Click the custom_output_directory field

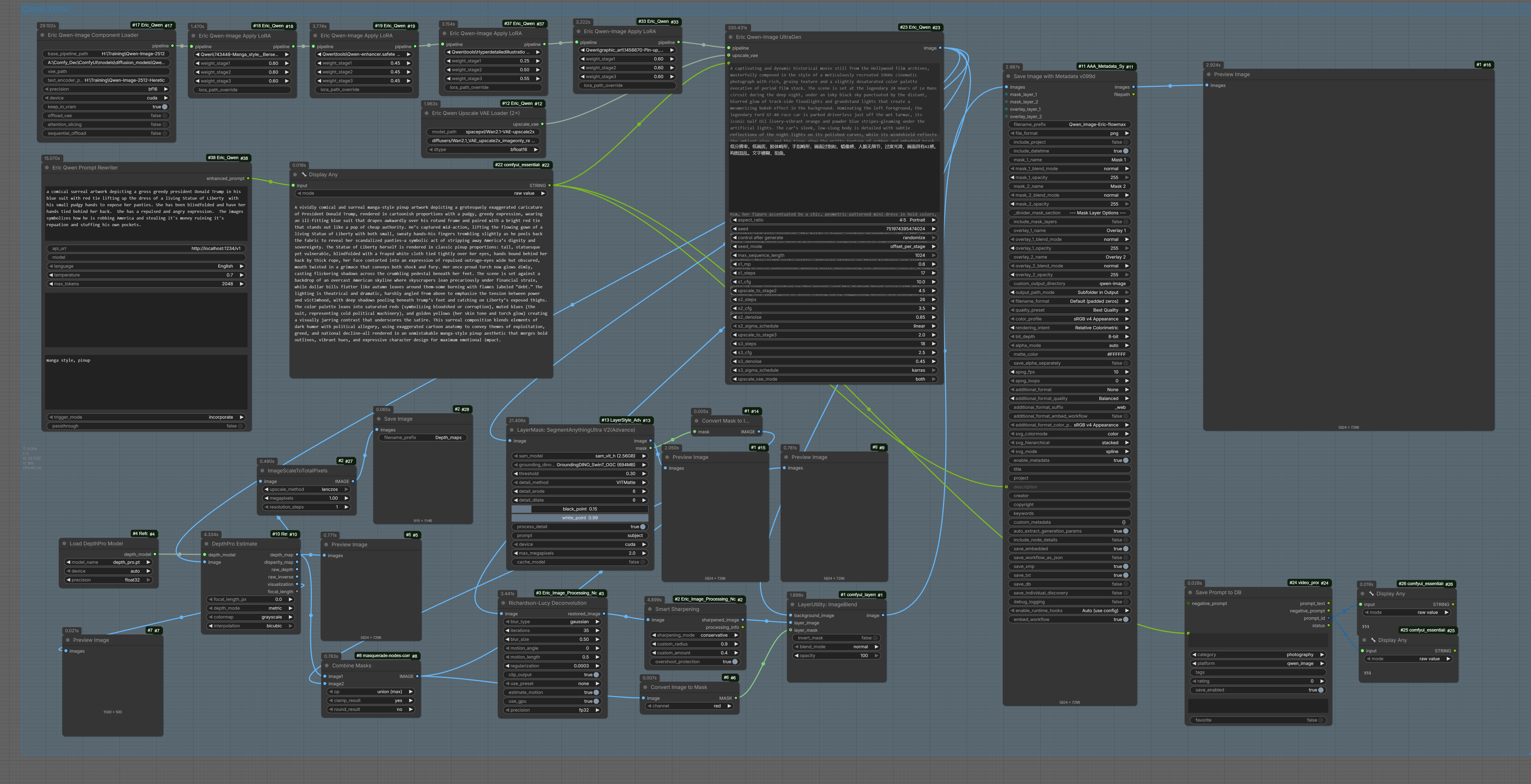coord(1070,284)
